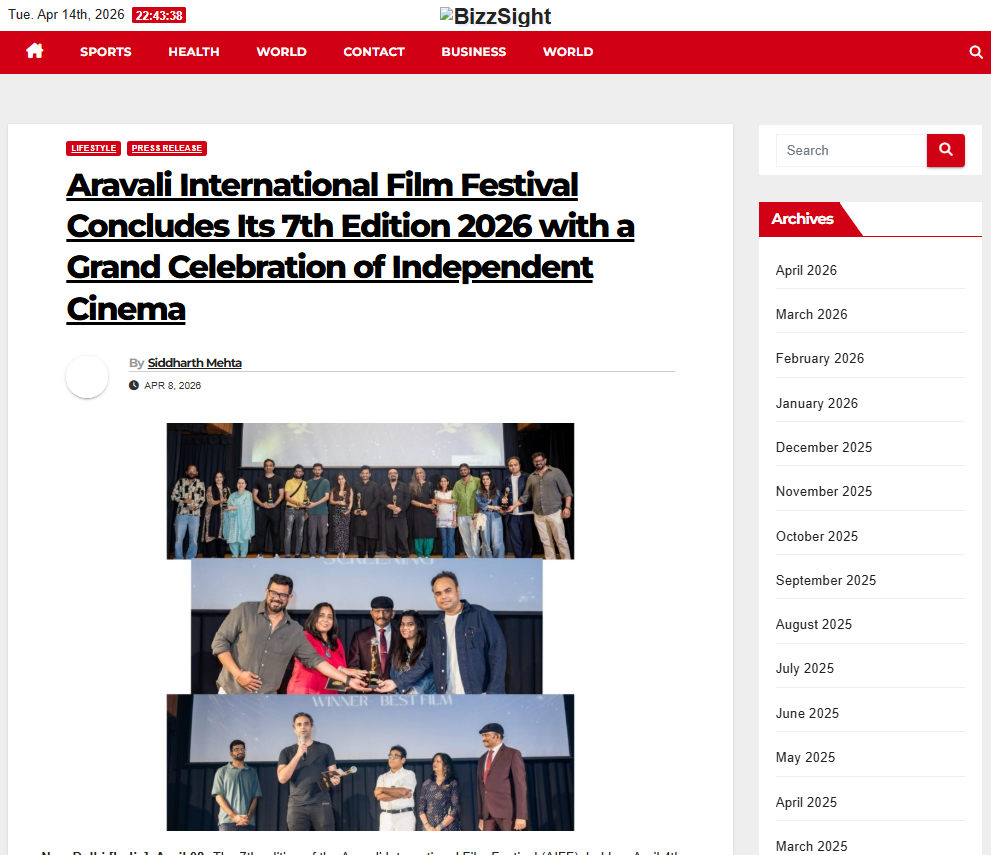
Task: Click the clock icon beside APR 8, 2026
Action: (x=134, y=385)
